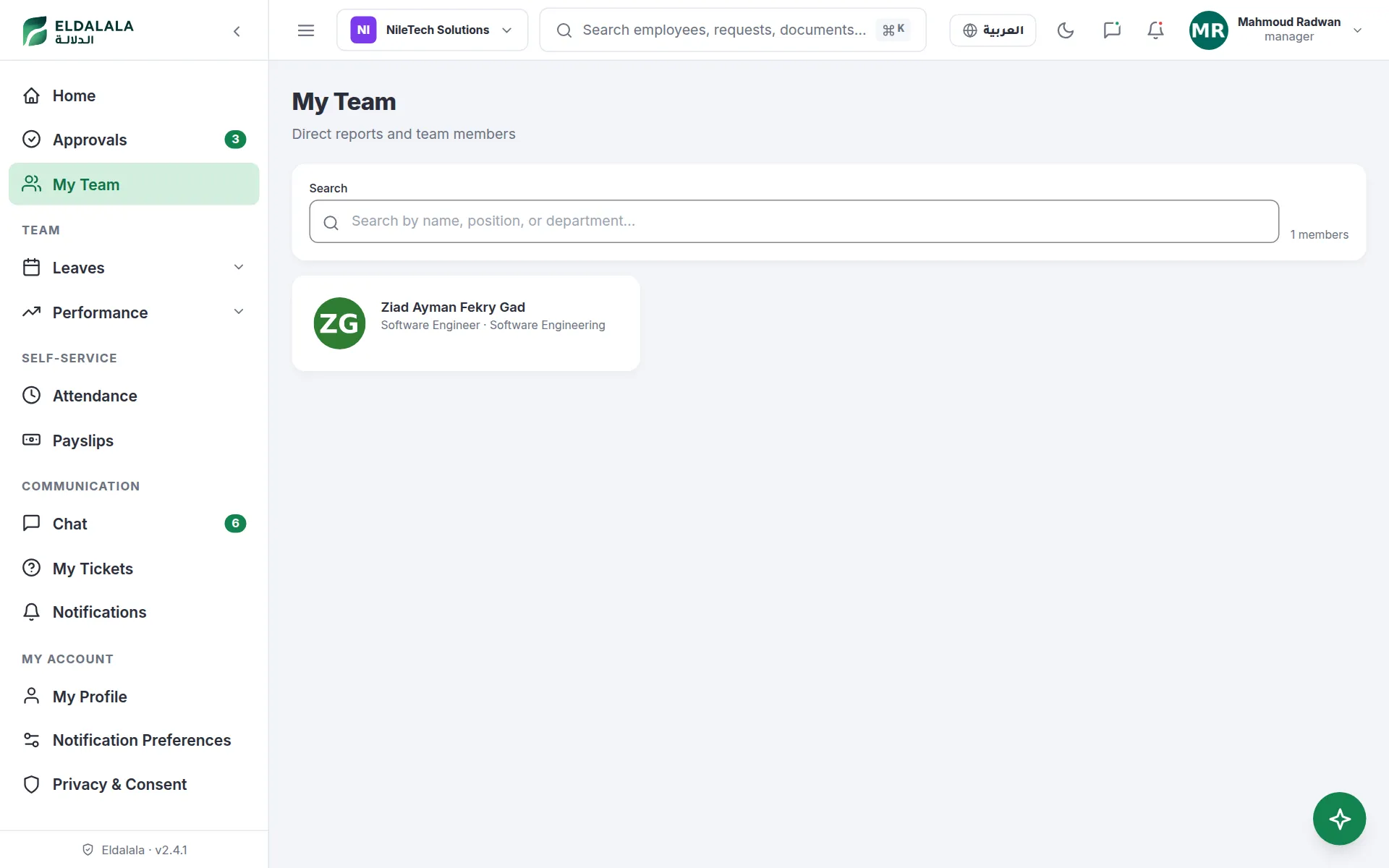
Task: Expand the Leaves menu section
Action: 134,268
